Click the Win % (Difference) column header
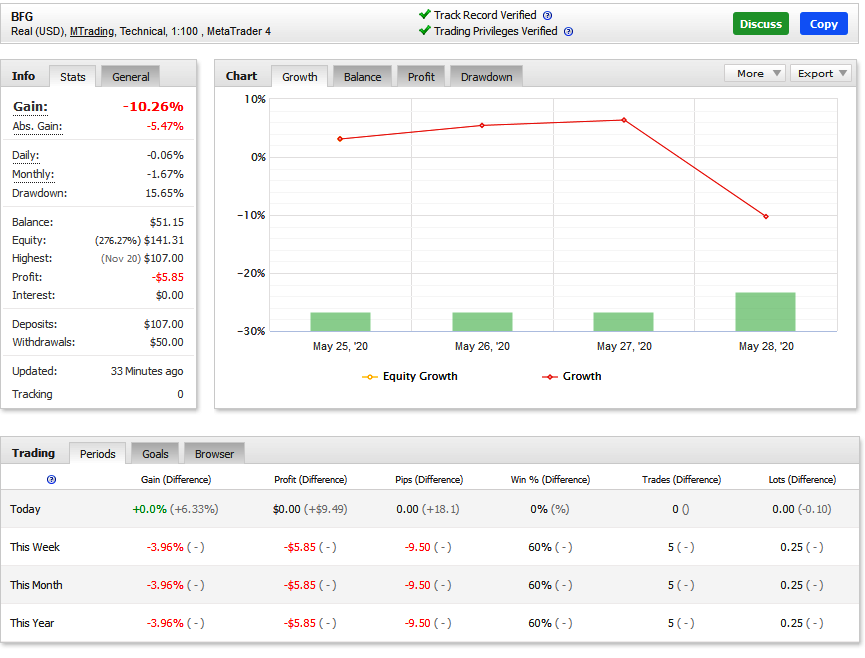Screen dimensions: 865x658 (550, 480)
